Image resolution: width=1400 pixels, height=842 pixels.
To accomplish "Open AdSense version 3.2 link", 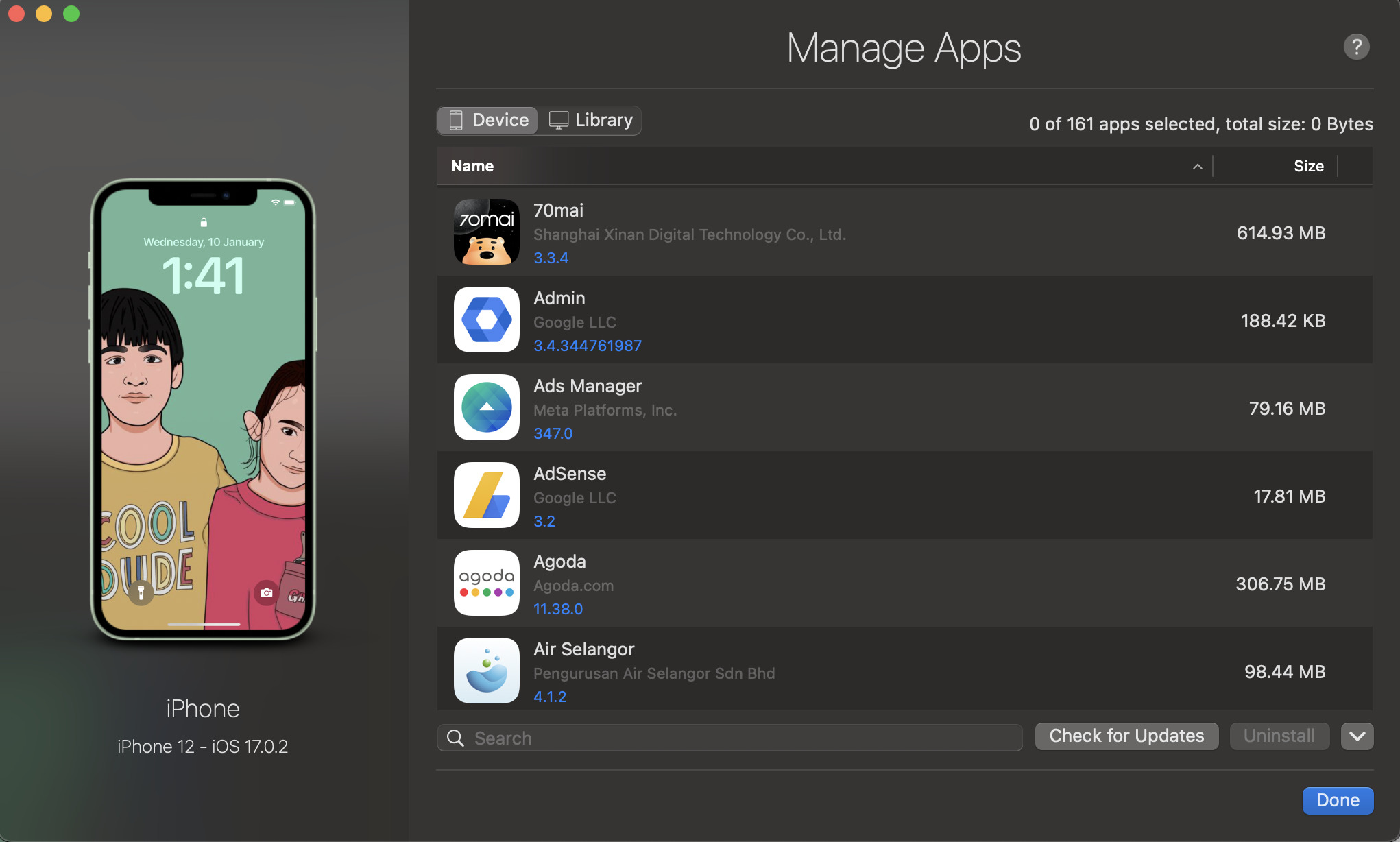I will (544, 521).
